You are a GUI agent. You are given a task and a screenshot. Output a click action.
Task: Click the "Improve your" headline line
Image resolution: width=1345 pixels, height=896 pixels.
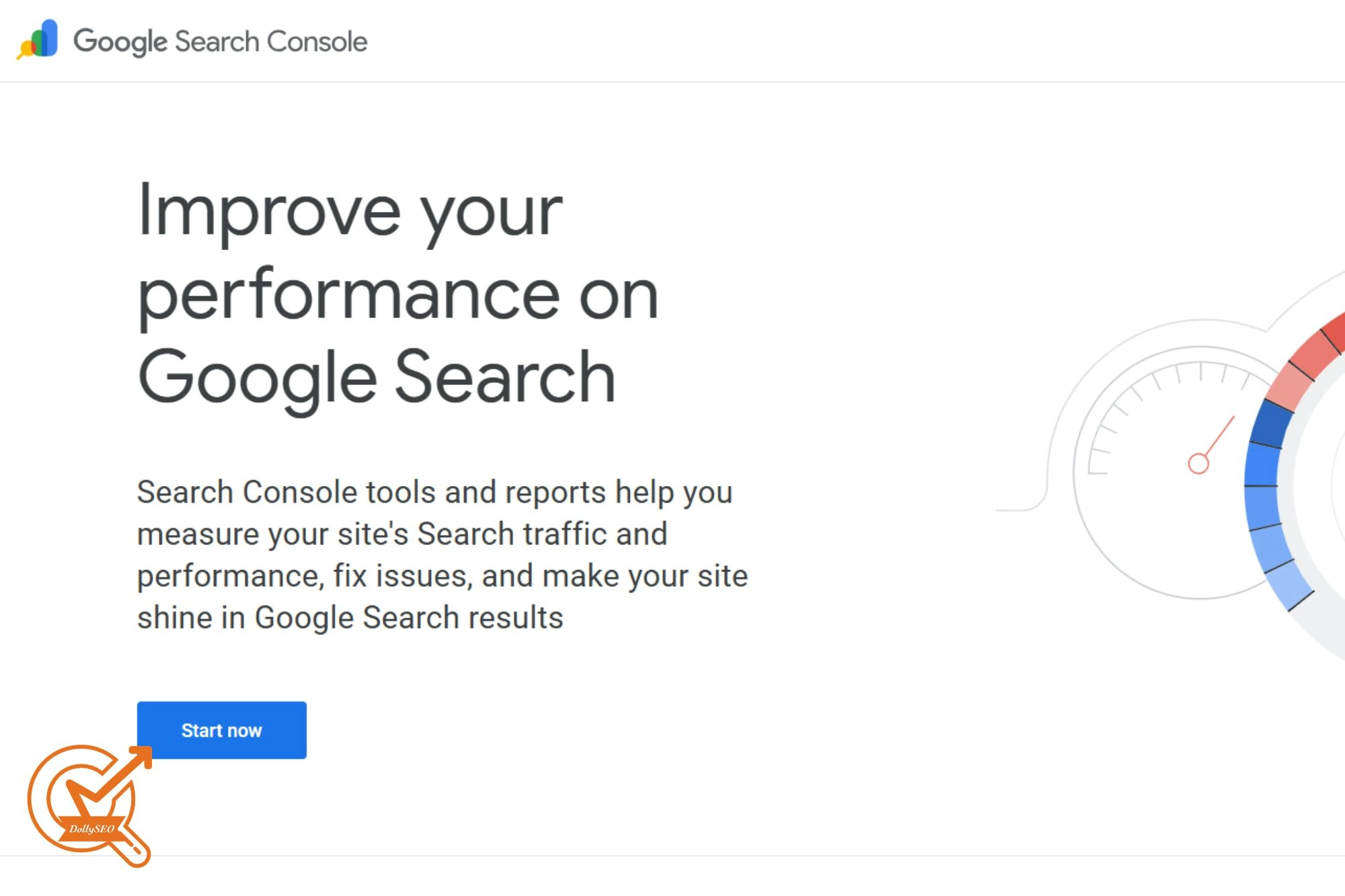pyautogui.click(x=350, y=212)
